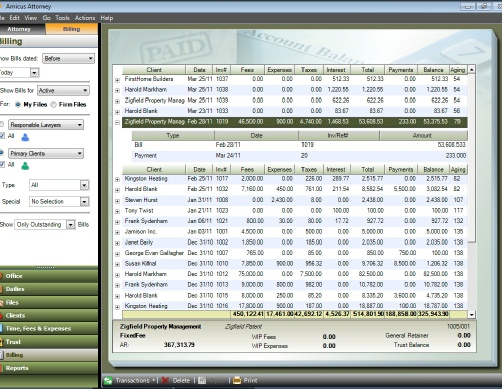Click the green client person icon
This screenshot has width=502, height=389.
pos(25,165)
